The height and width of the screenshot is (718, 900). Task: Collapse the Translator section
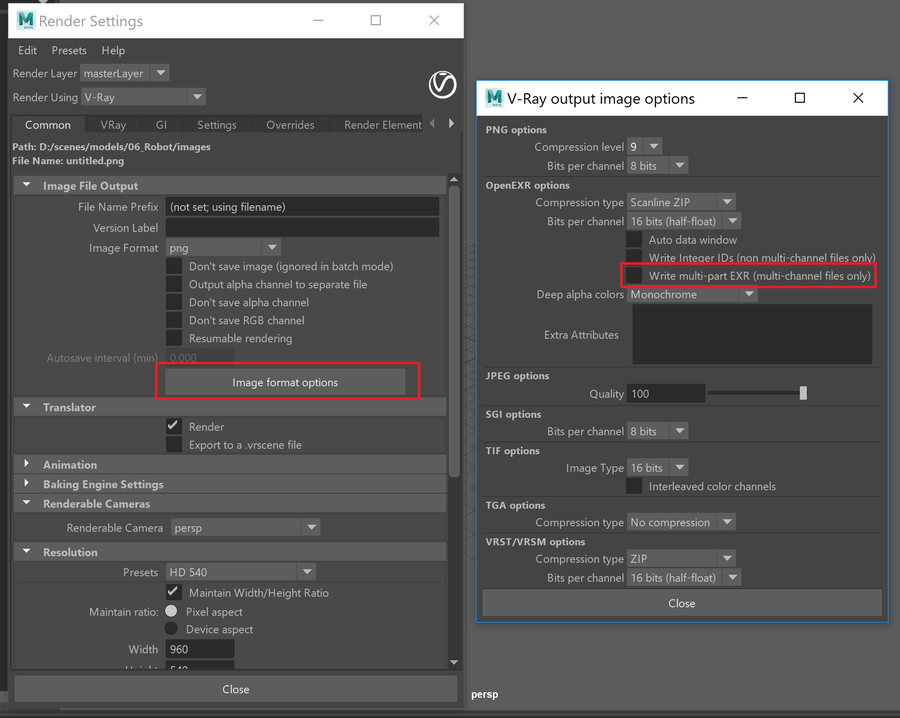point(26,407)
